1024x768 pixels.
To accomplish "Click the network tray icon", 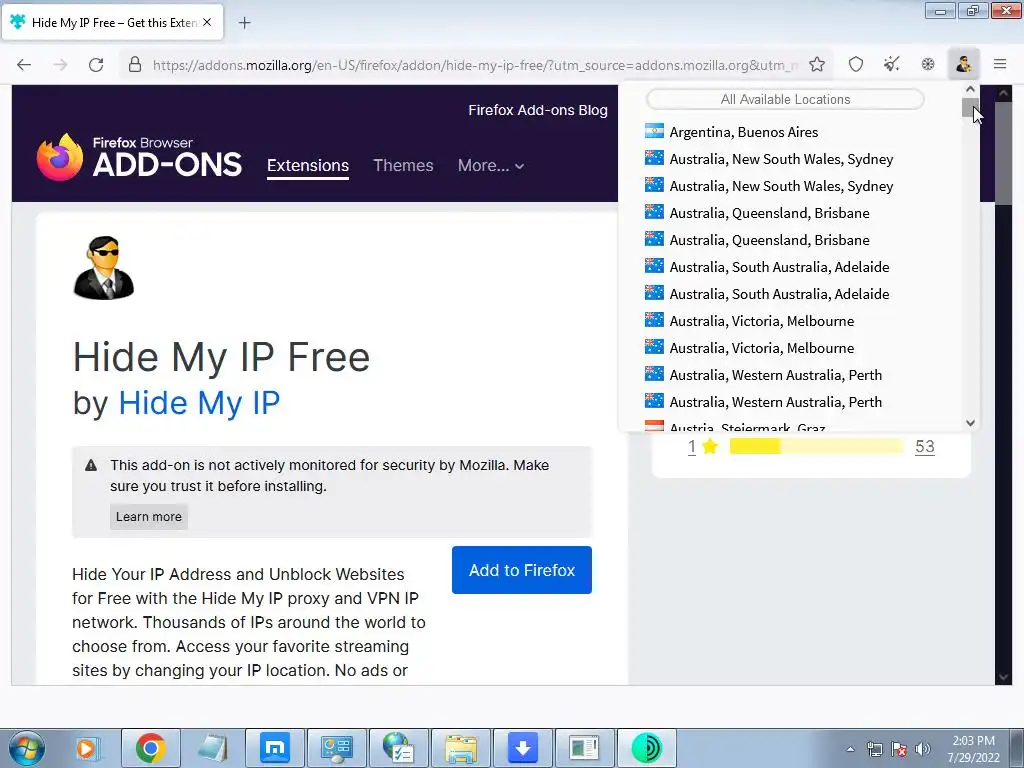I will click(874, 749).
